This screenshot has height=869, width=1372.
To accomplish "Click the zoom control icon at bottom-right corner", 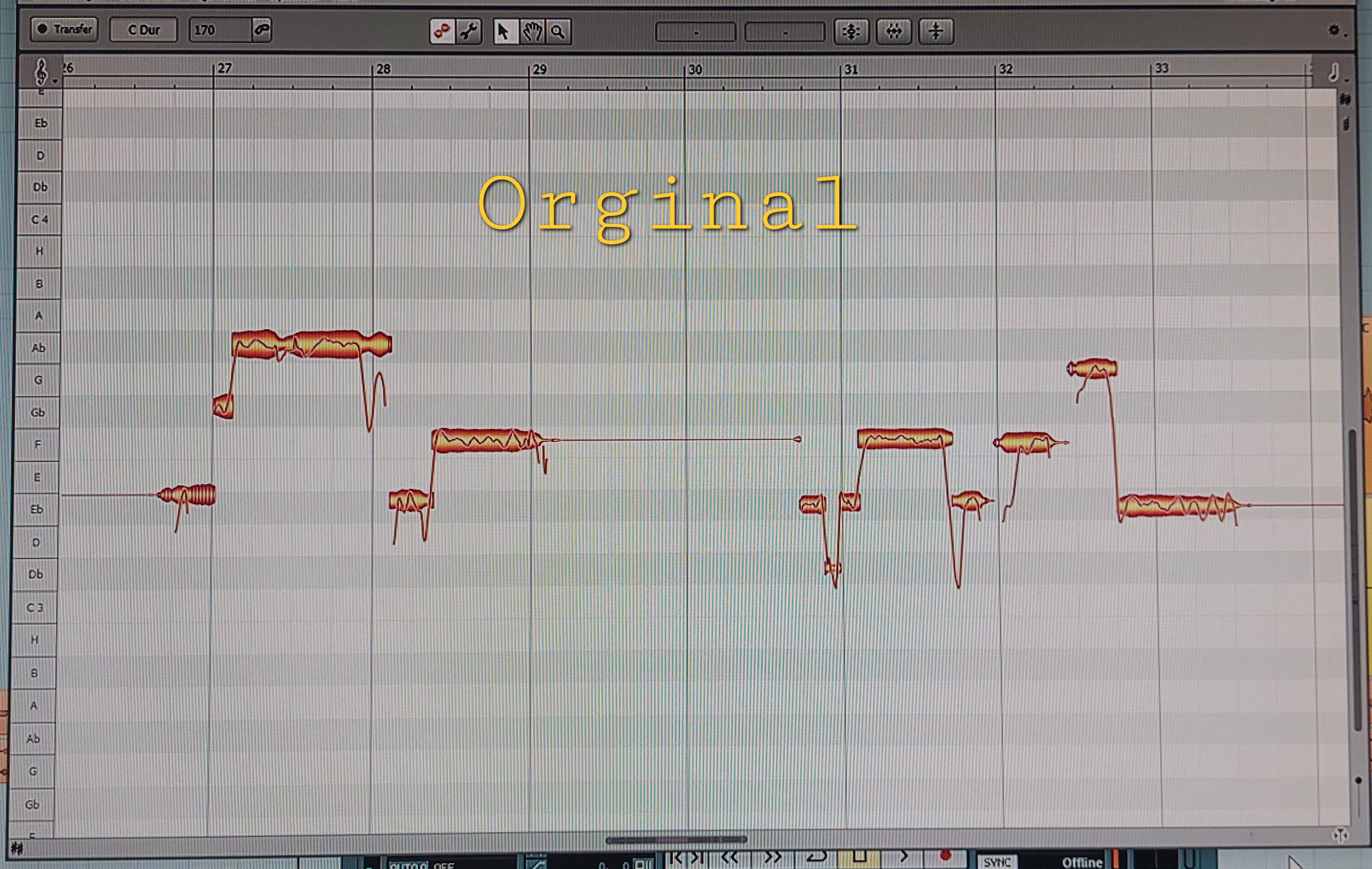I will [1340, 835].
